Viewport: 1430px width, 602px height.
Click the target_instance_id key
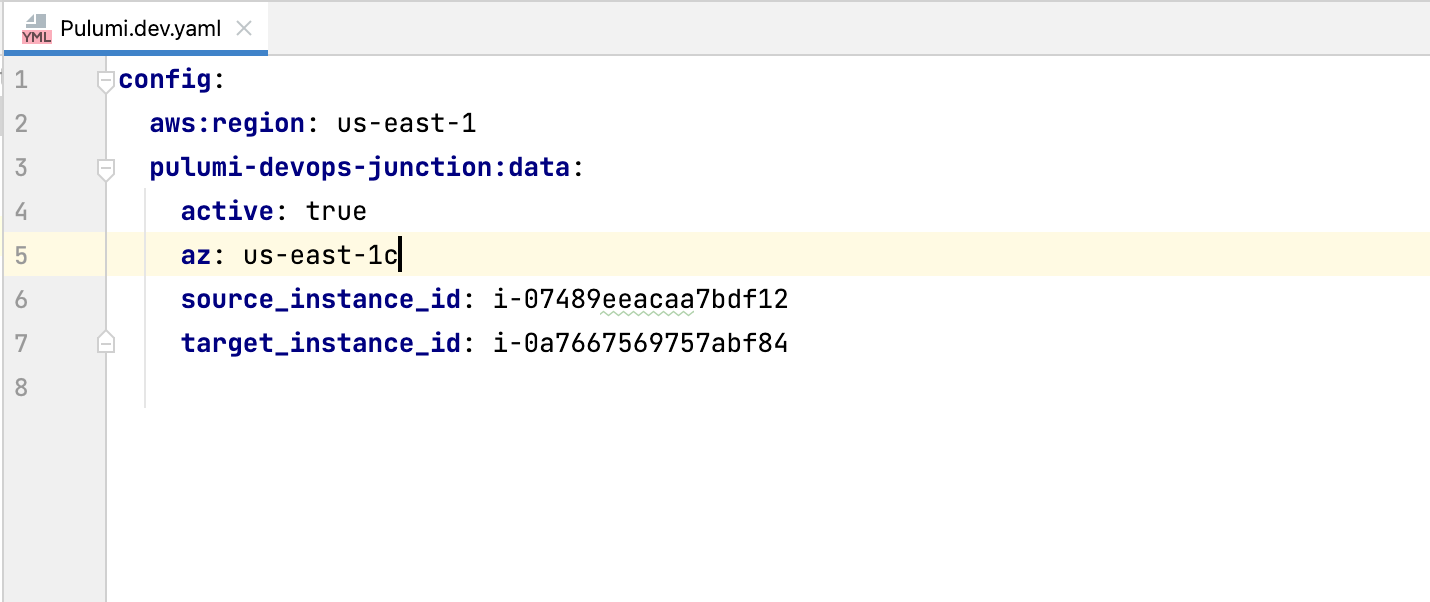(320, 344)
